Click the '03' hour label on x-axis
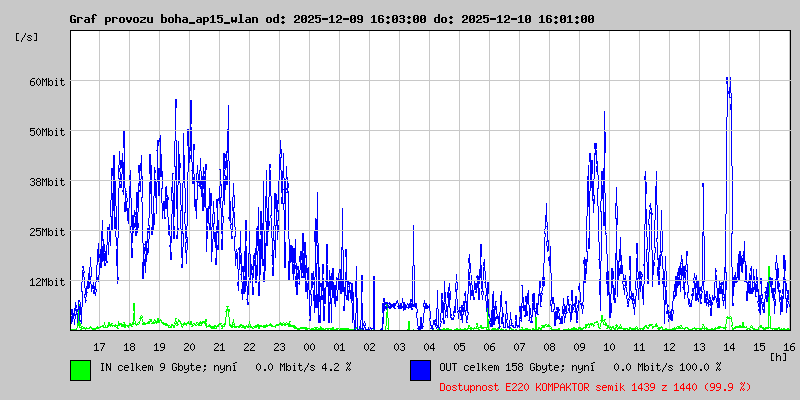800x400 pixels. tap(399, 347)
